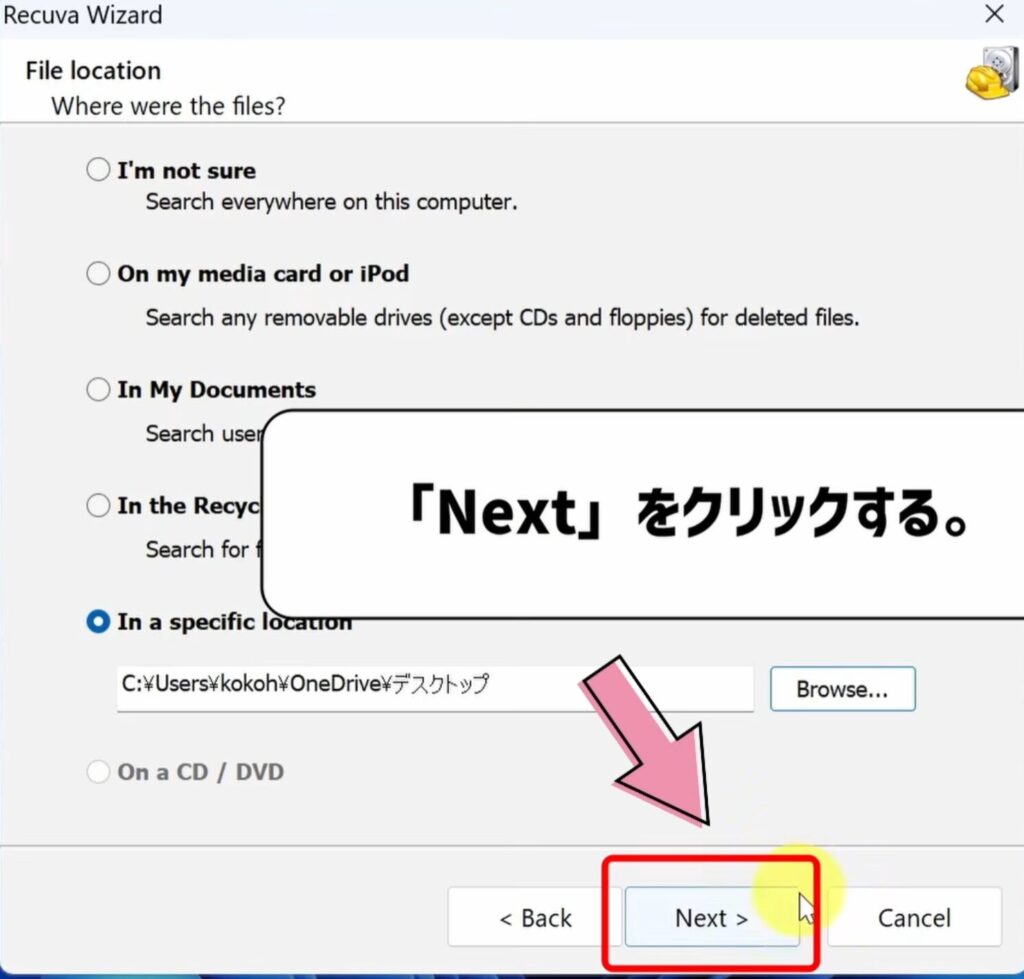Image resolution: width=1024 pixels, height=979 pixels.
Task: Go back using the Back button
Action: click(x=535, y=917)
